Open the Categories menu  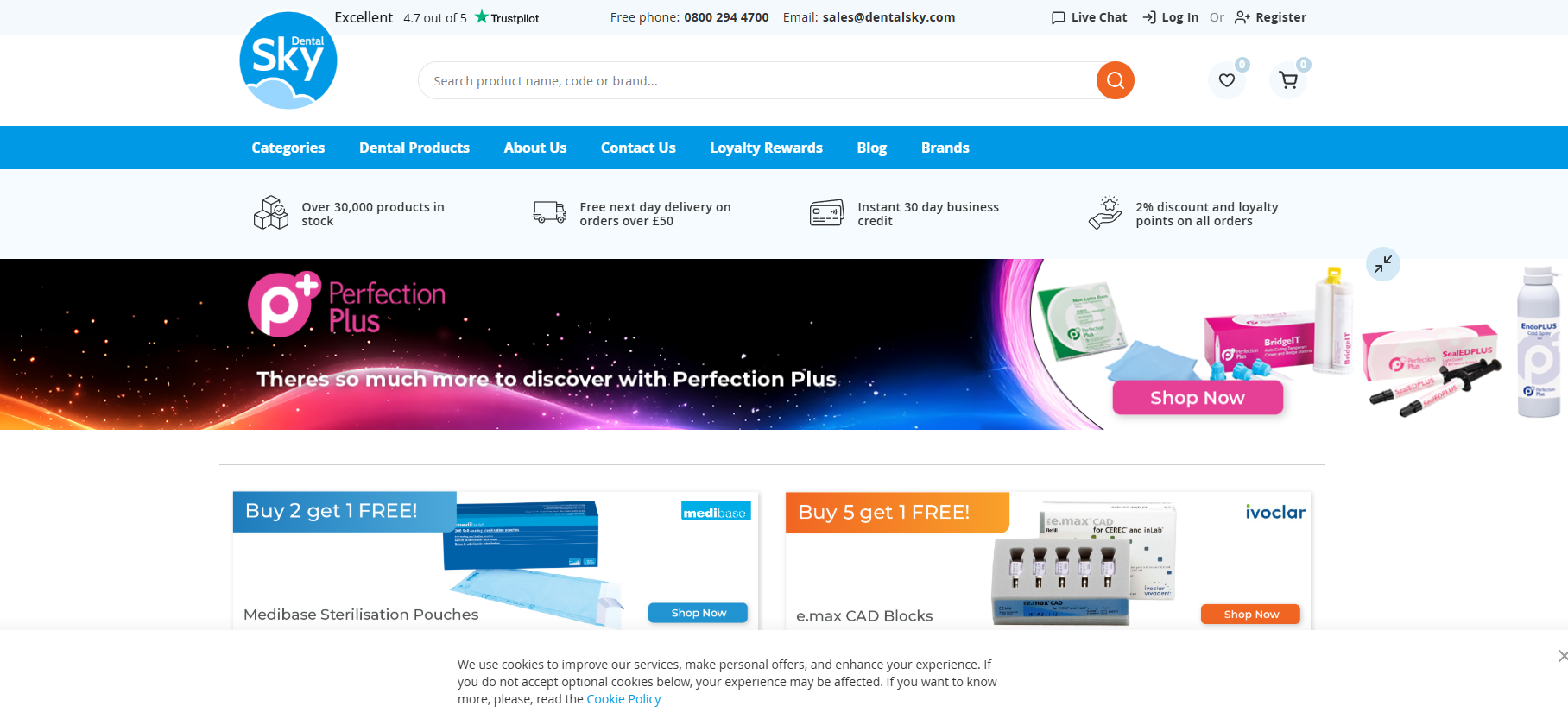tap(288, 148)
